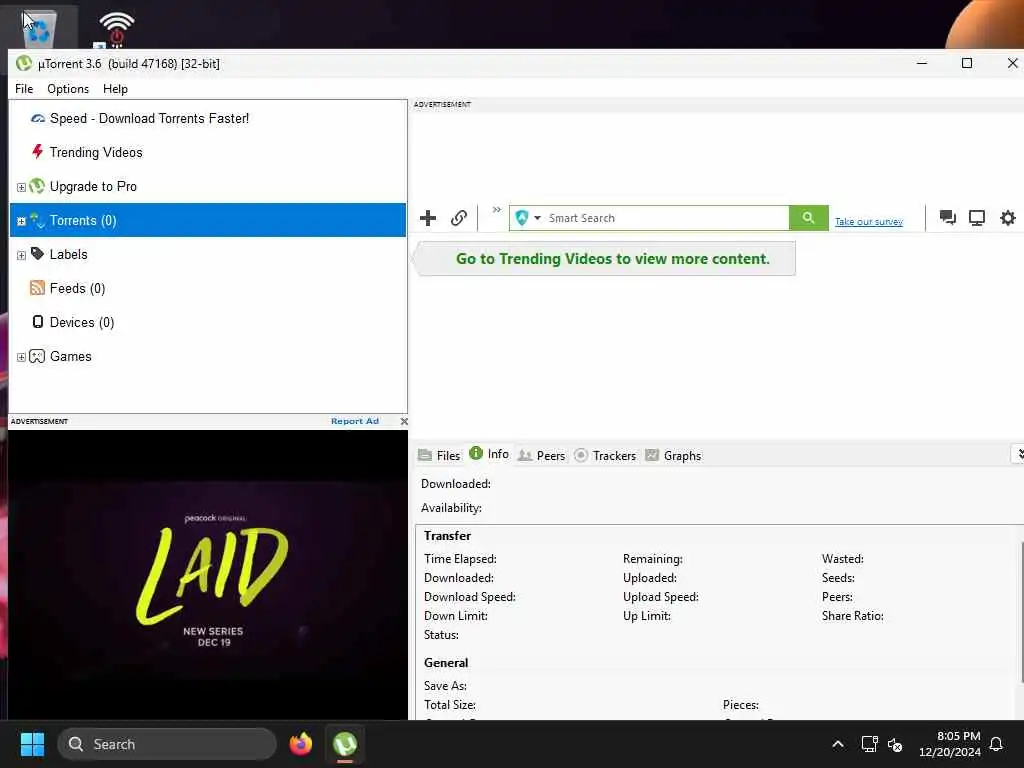Click the Add Torrent from URL link icon
Viewport: 1024px width, 768px height.
pos(459,218)
